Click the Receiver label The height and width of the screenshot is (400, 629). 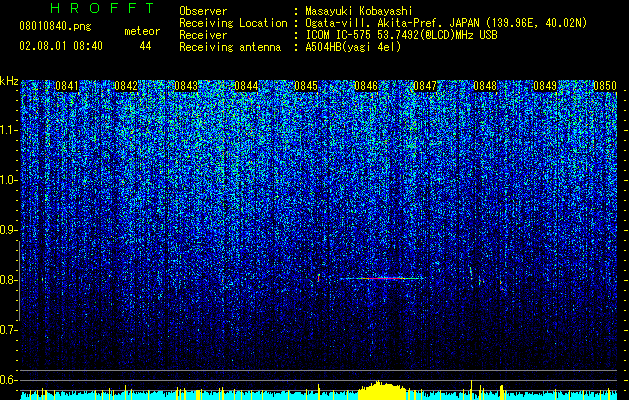(x=203, y=35)
